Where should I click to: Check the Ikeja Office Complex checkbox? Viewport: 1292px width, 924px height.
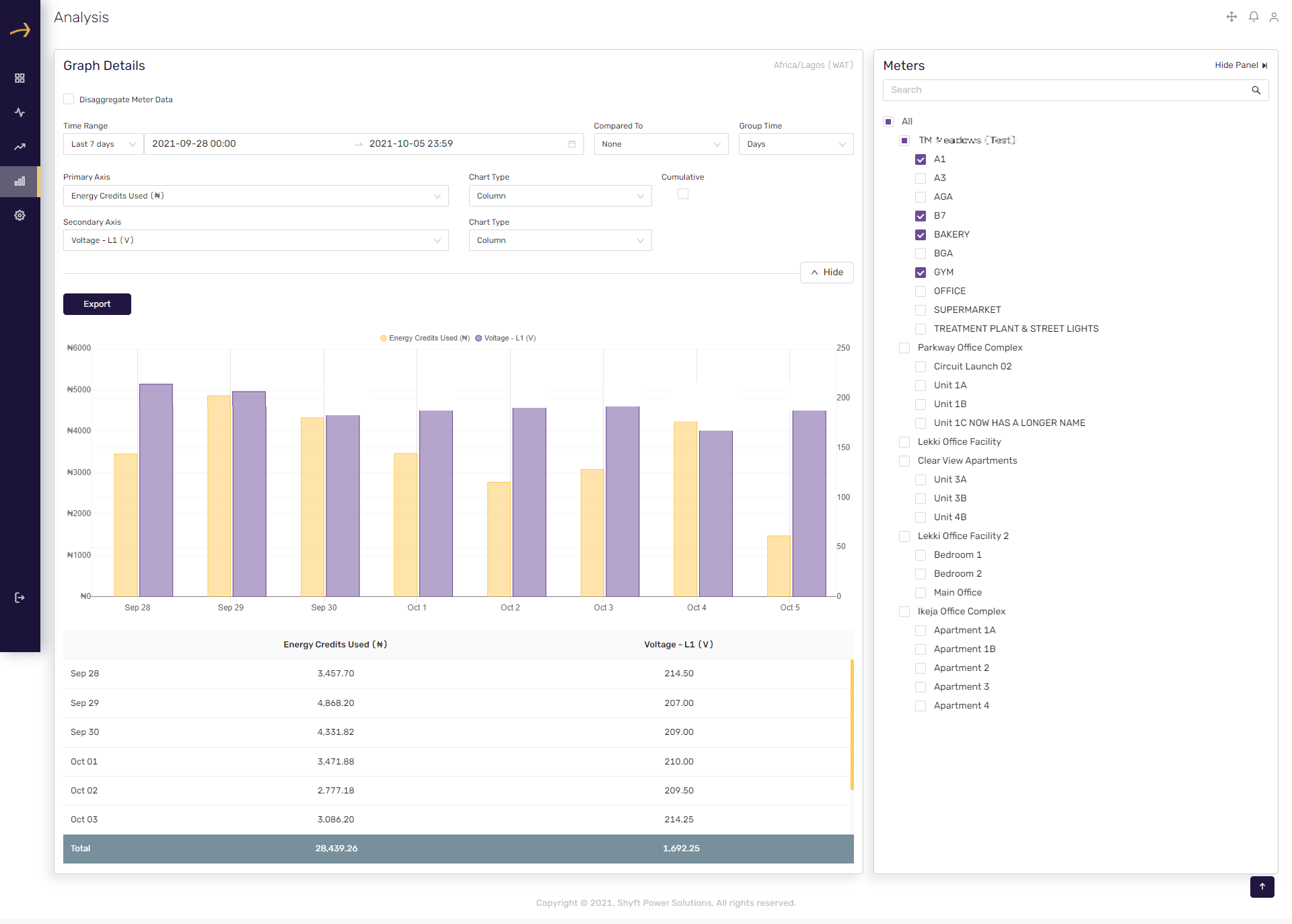point(904,612)
